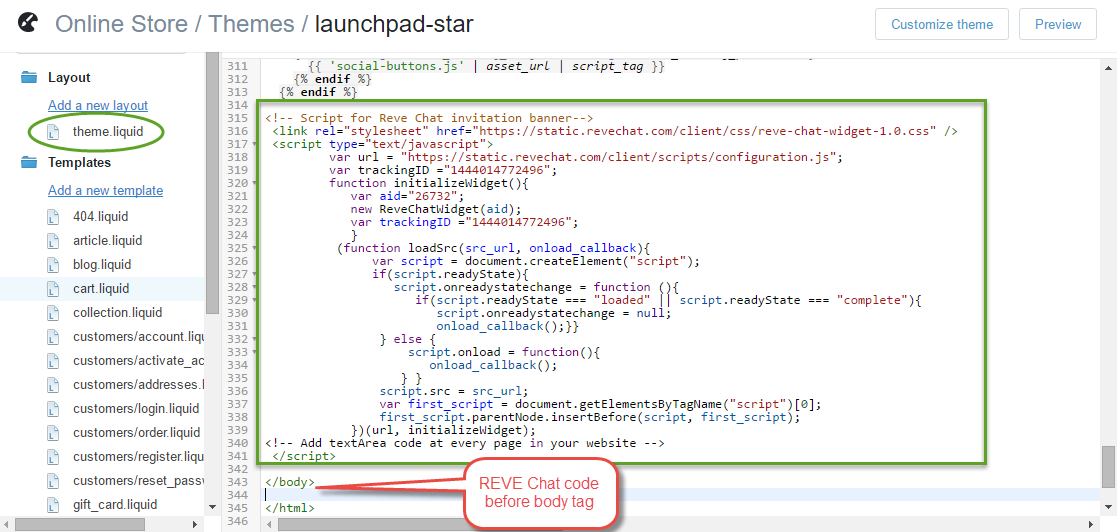Click the file icon beside 404.liquid
The height and width of the screenshot is (532, 1117).
(x=53, y=217)
